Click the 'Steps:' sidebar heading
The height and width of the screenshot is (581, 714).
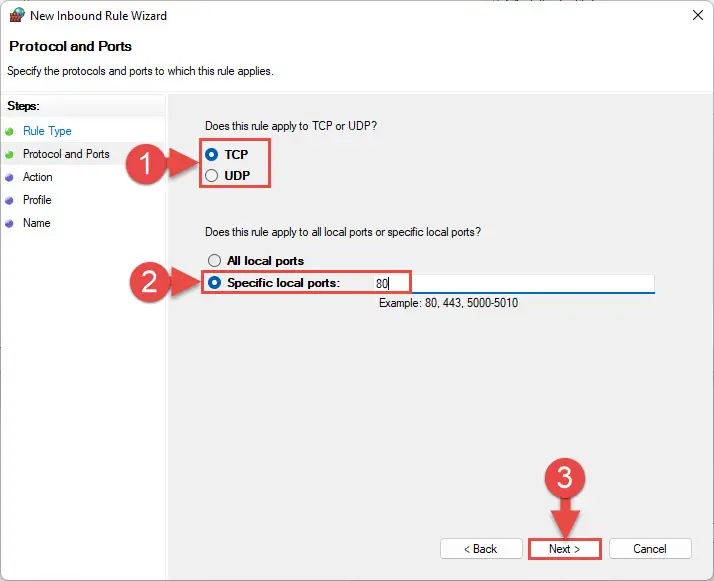click(x=23, y=106)
